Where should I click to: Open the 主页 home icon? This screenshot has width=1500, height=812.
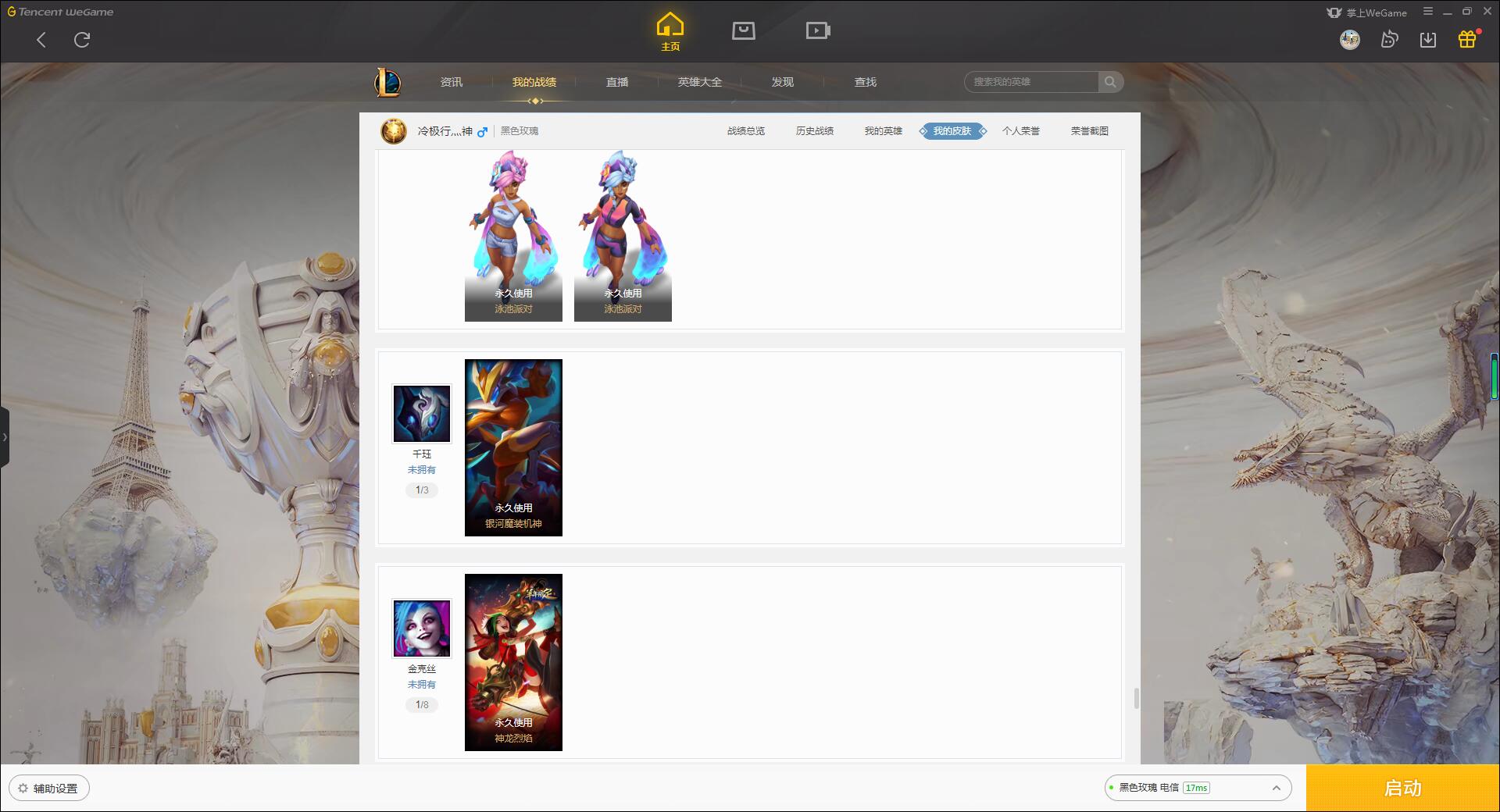point(670,32)
